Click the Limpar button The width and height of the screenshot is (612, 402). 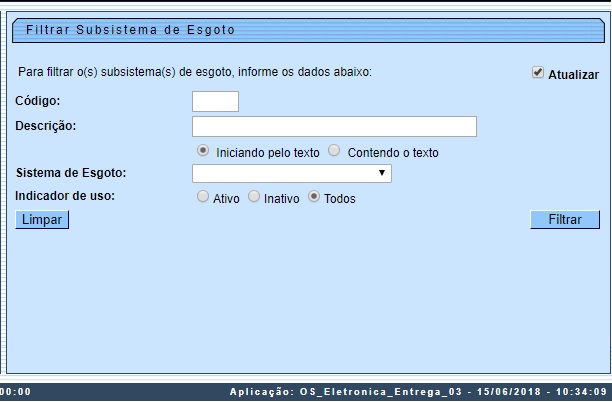click(x=42, y=220)
